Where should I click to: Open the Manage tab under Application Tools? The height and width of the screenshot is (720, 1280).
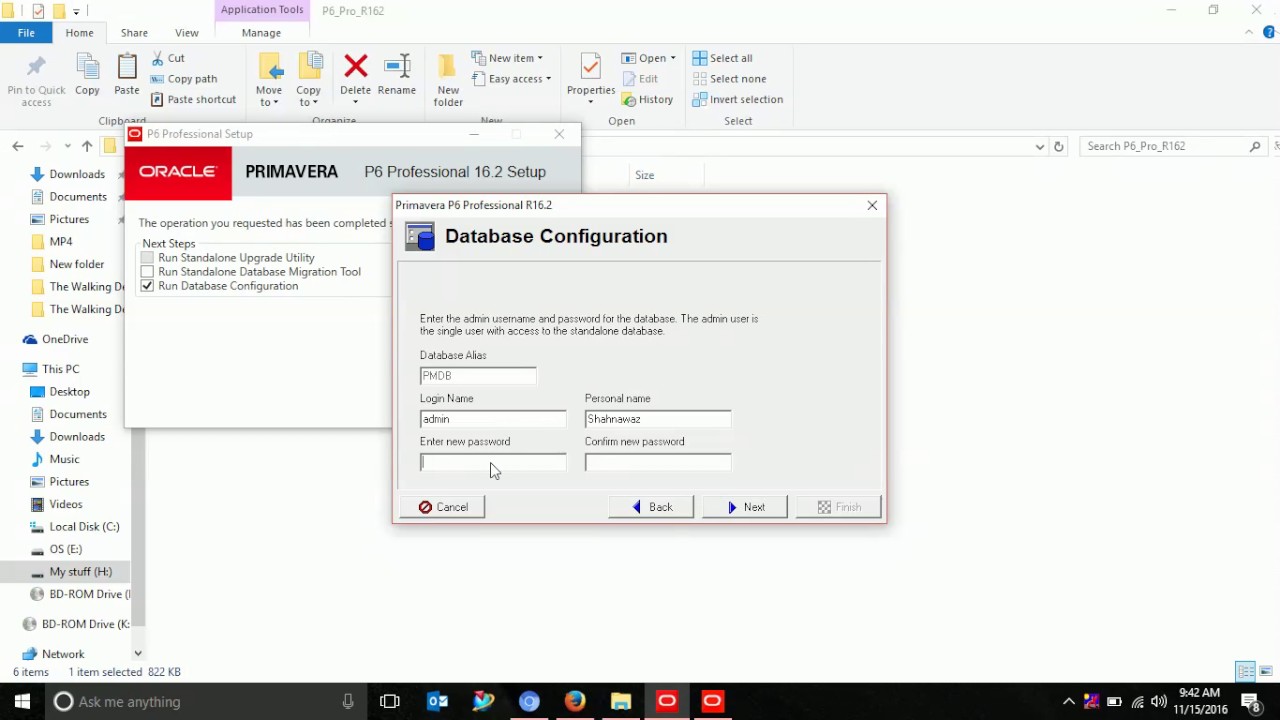tap(261, 33)
